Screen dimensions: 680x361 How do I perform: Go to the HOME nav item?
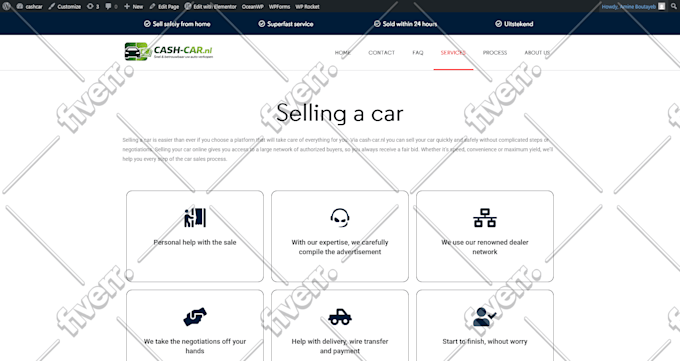(x=343, y=53)
